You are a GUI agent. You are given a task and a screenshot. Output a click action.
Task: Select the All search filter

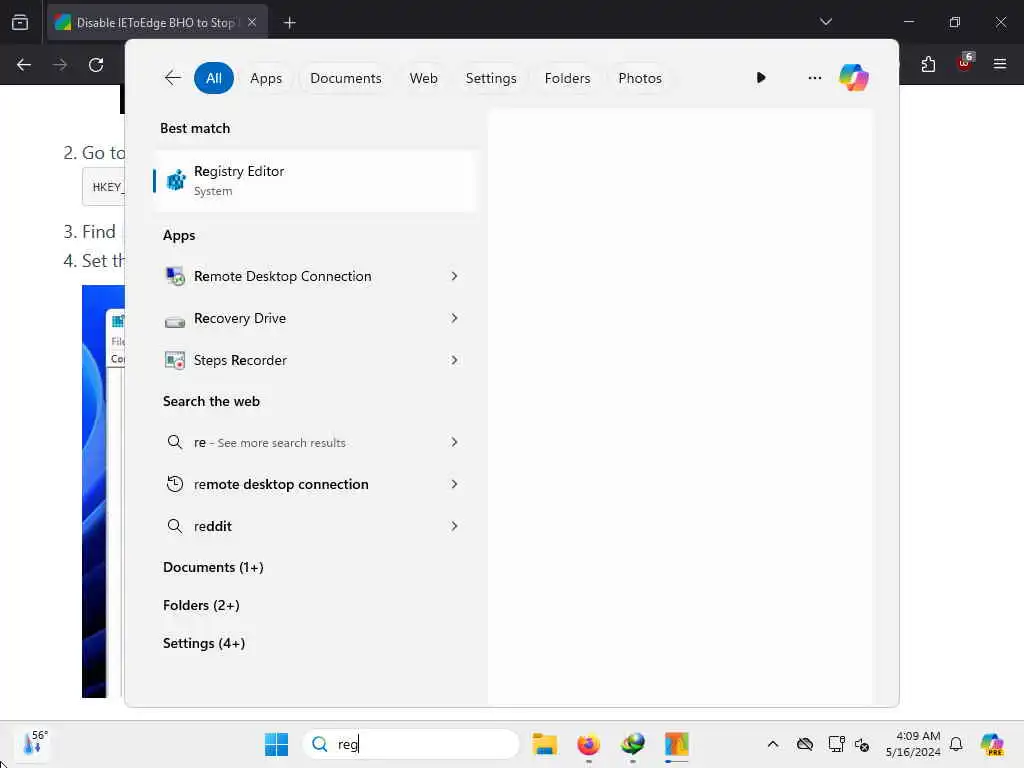coord(214,78)
